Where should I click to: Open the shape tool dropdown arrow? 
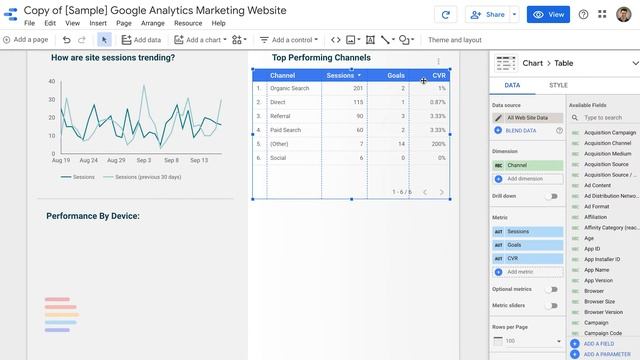point(413,40)
